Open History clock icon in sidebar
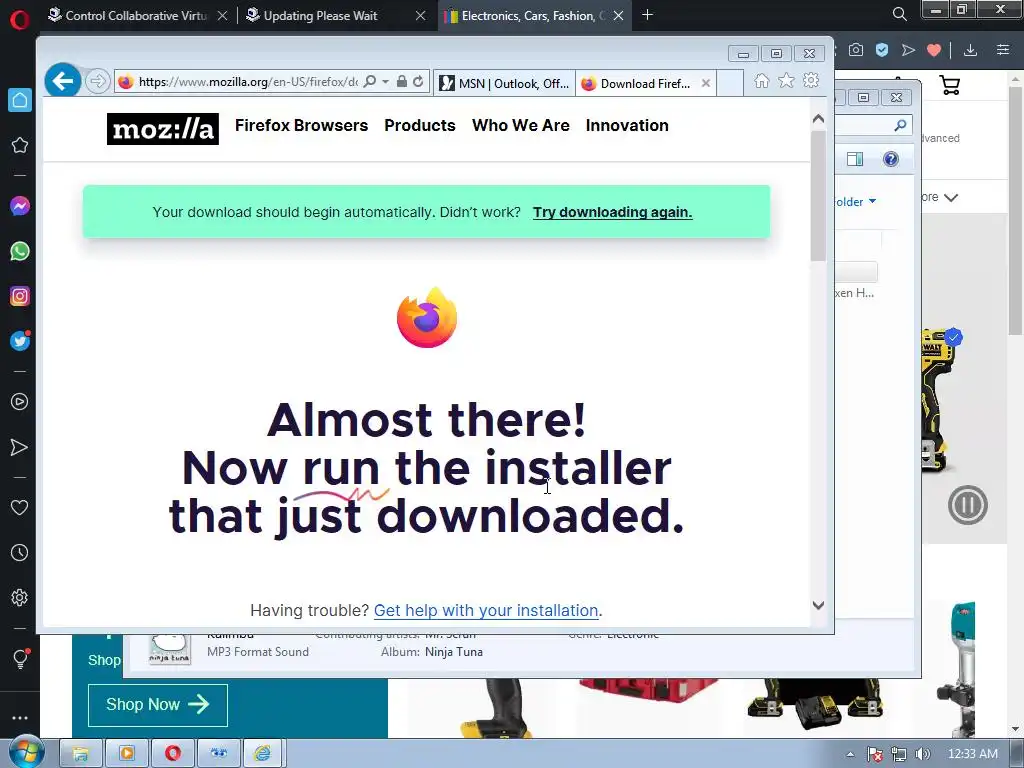This screenshot has width=1024, height=768. (20, 553)
